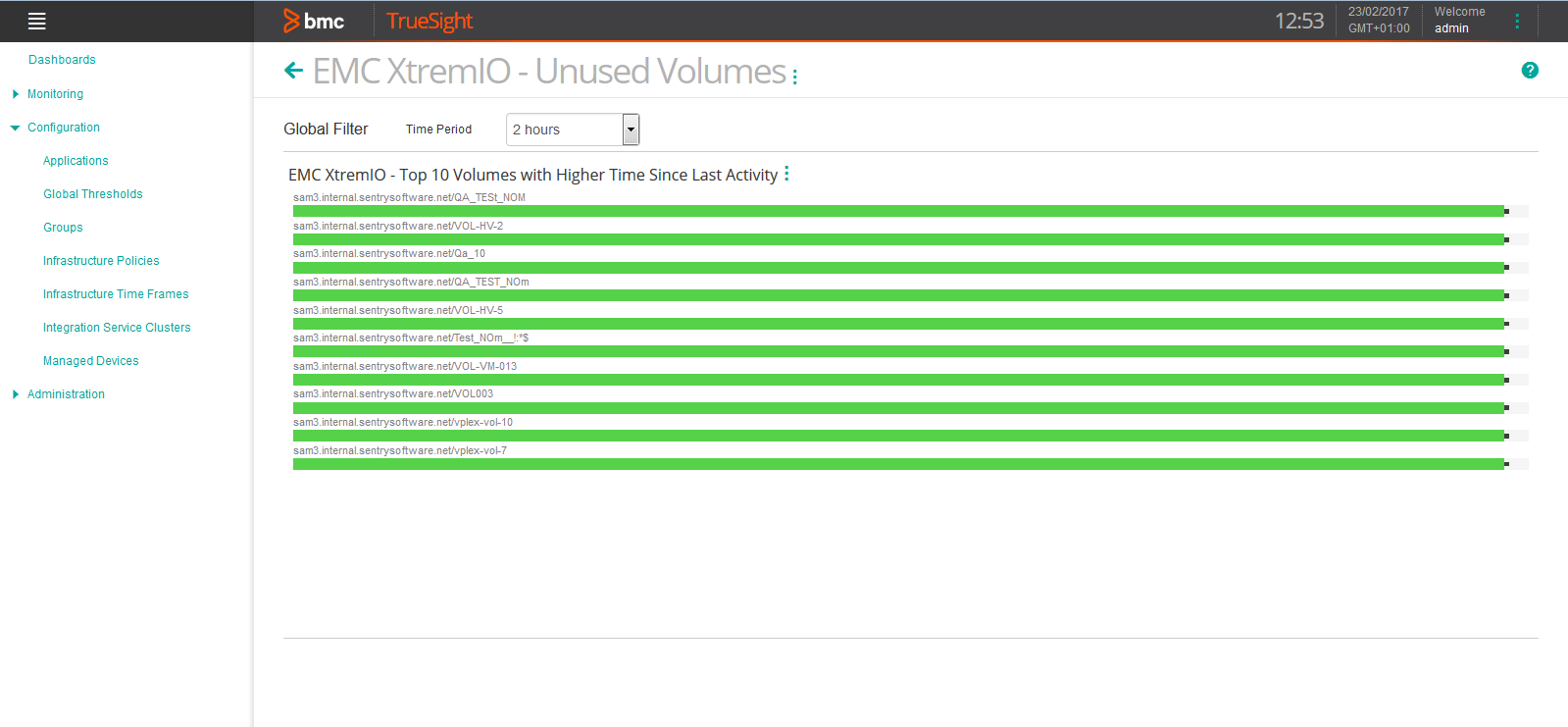The image size is (1568, 727).
Task: Open the help question mark icon
Action: tap(1530, 70)
